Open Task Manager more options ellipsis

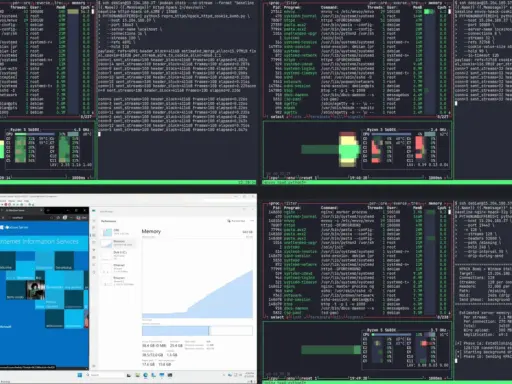click(x=252, y=221)
